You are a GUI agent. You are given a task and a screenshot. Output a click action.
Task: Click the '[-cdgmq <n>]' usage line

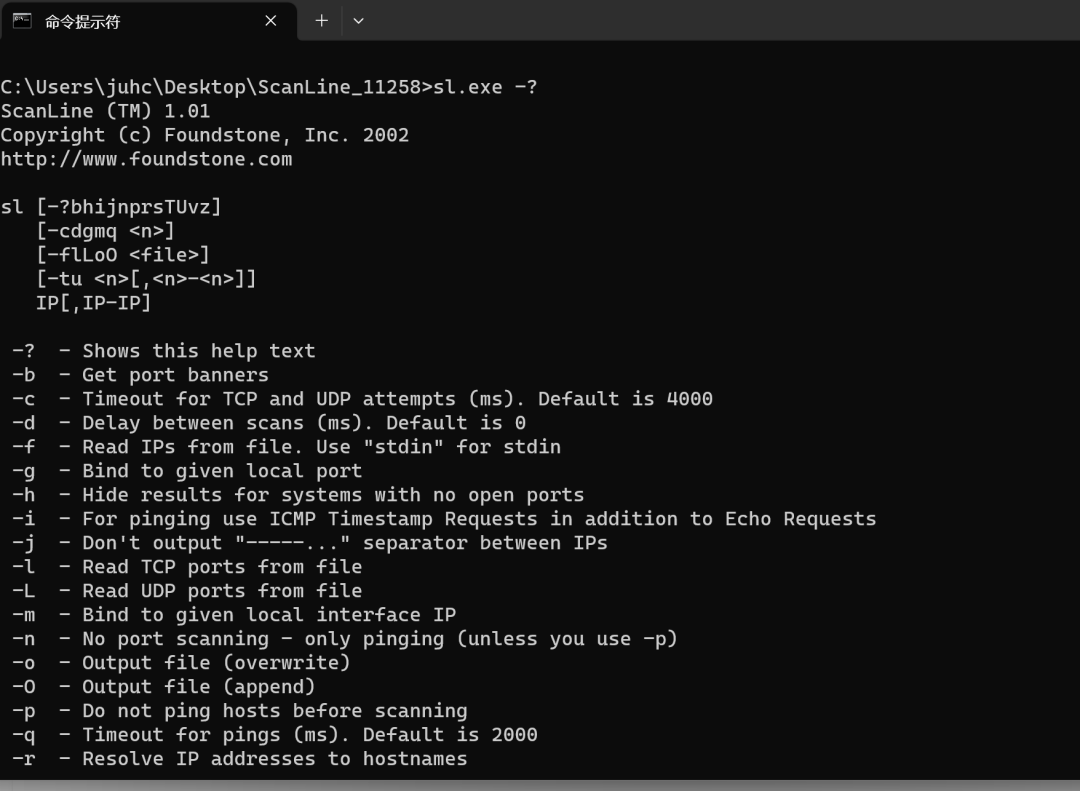pos(105,231)
